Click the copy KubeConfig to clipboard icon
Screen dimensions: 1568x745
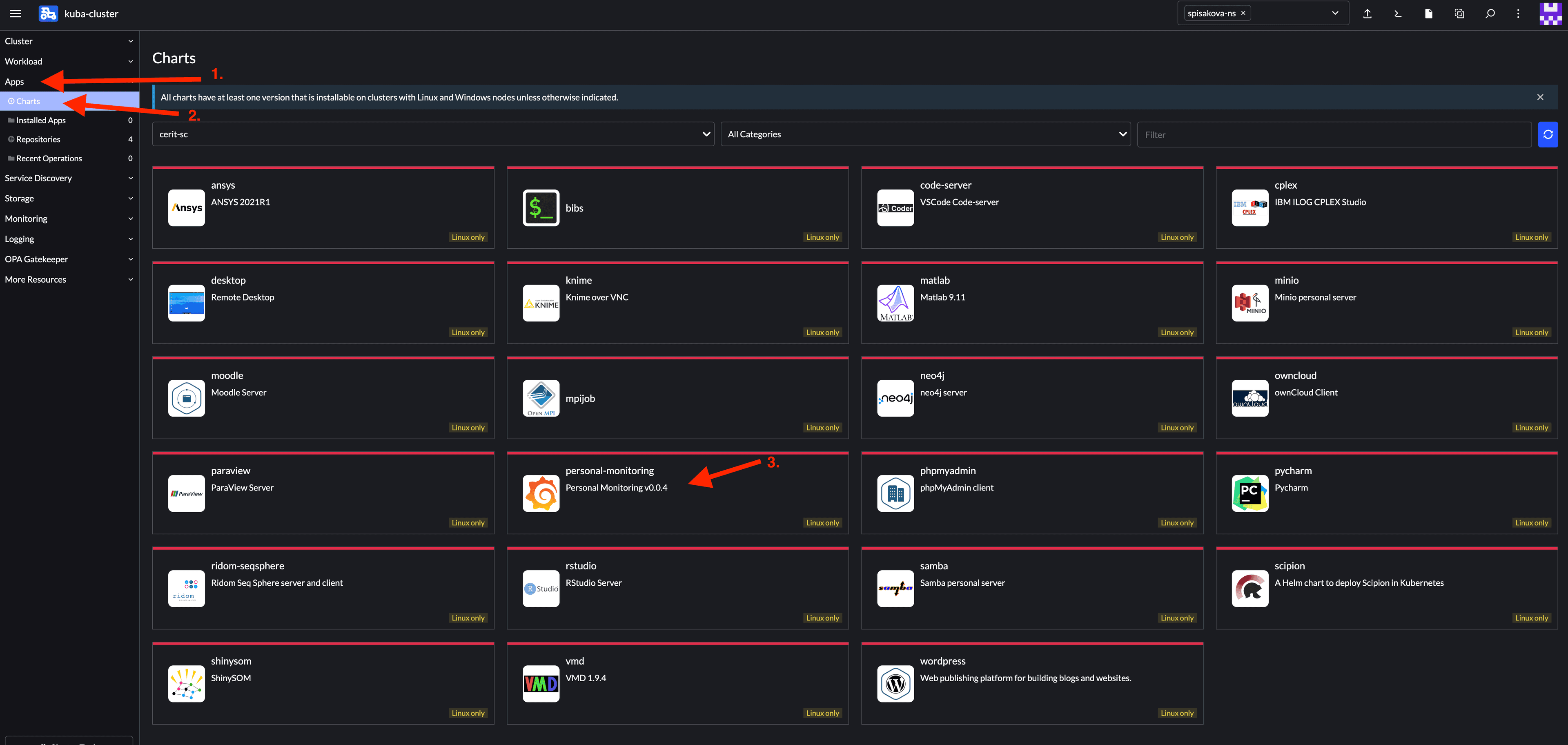pyautogui.click(x=1459, y=13)
